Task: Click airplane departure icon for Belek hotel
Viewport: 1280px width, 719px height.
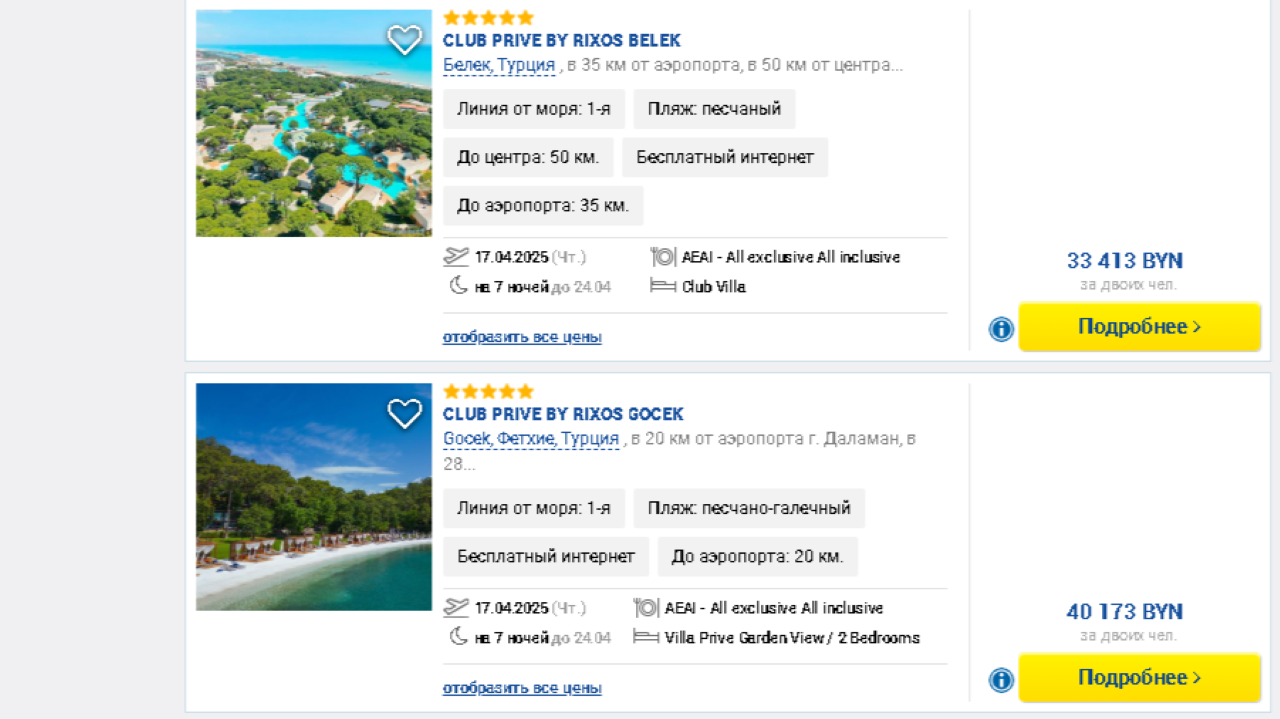Action: pyautogui.click(x=456, y=257)
